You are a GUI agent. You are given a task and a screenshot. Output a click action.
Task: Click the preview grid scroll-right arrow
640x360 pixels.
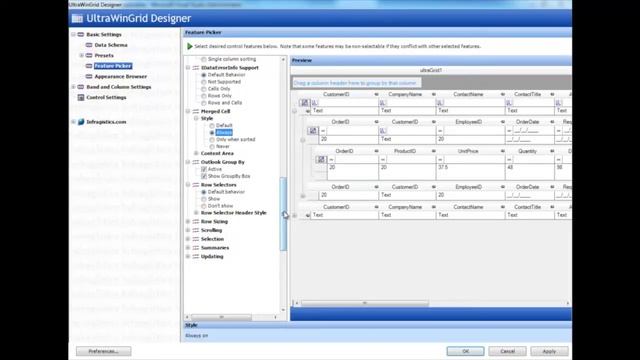coord(568,303)
